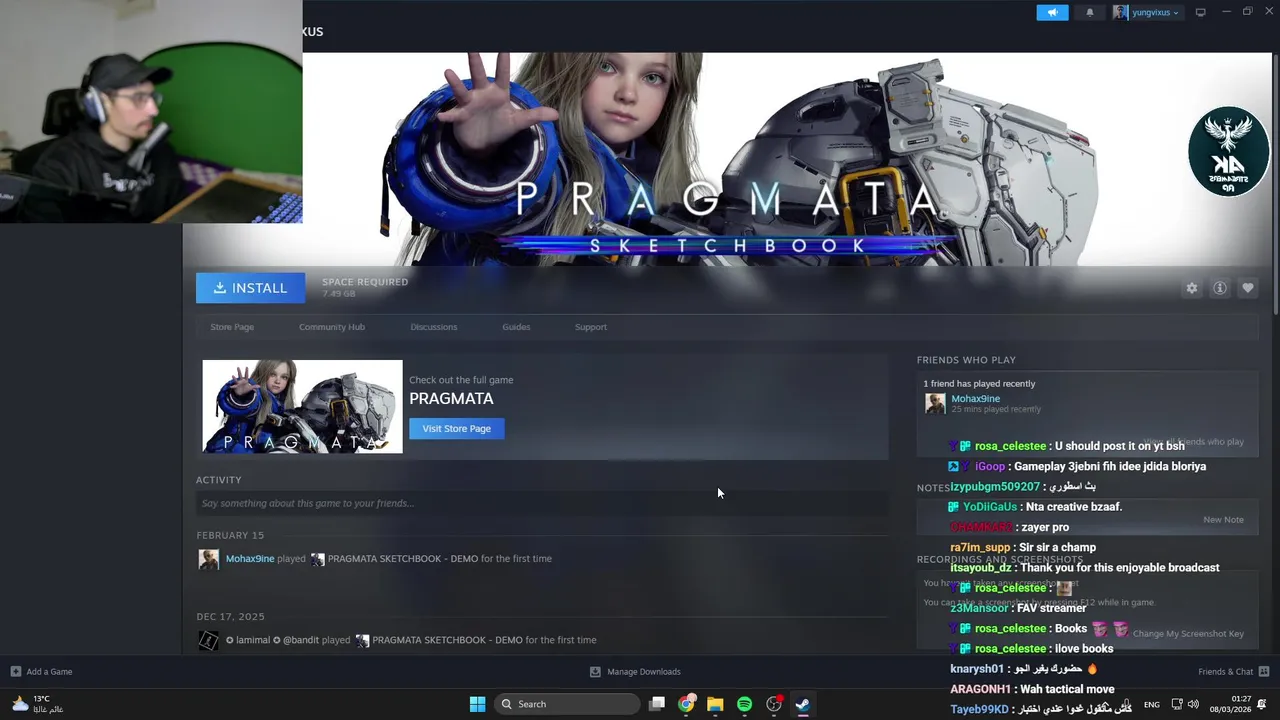Image resolution: width=1280 pixels, height=720 pixels.
Task: Click New Note button
Action: coord(1223,520)
